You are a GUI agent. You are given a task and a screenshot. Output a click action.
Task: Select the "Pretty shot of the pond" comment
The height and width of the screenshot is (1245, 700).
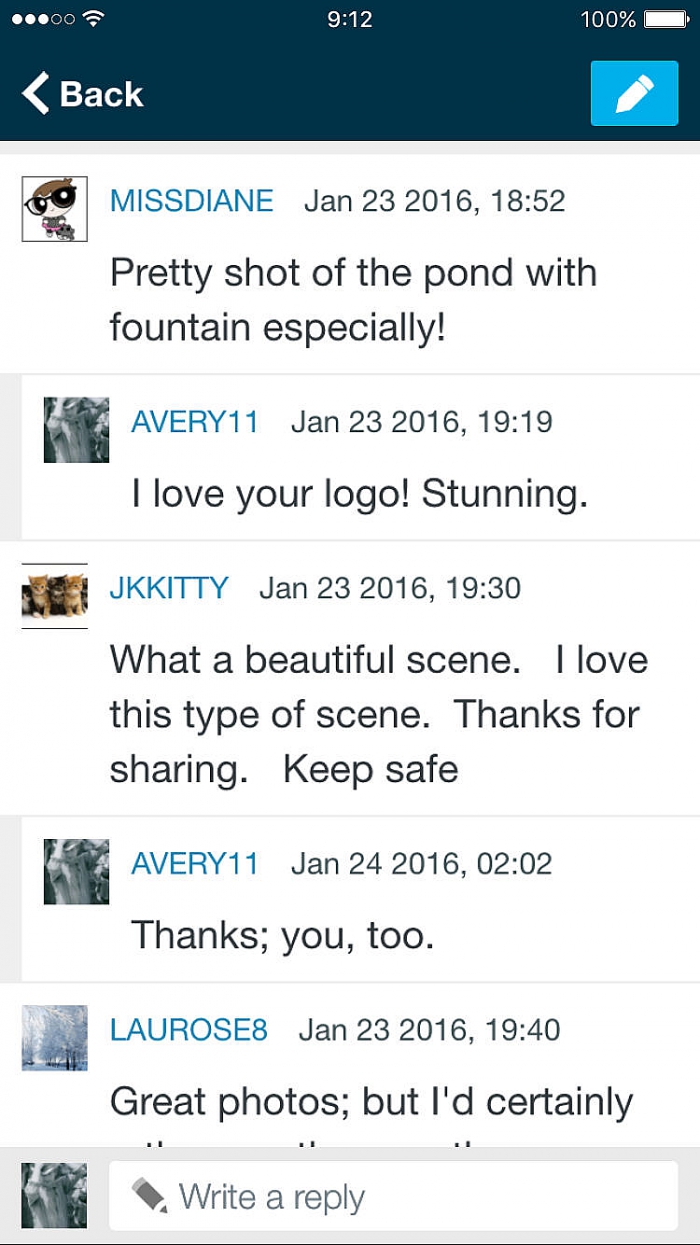[353, 300]
